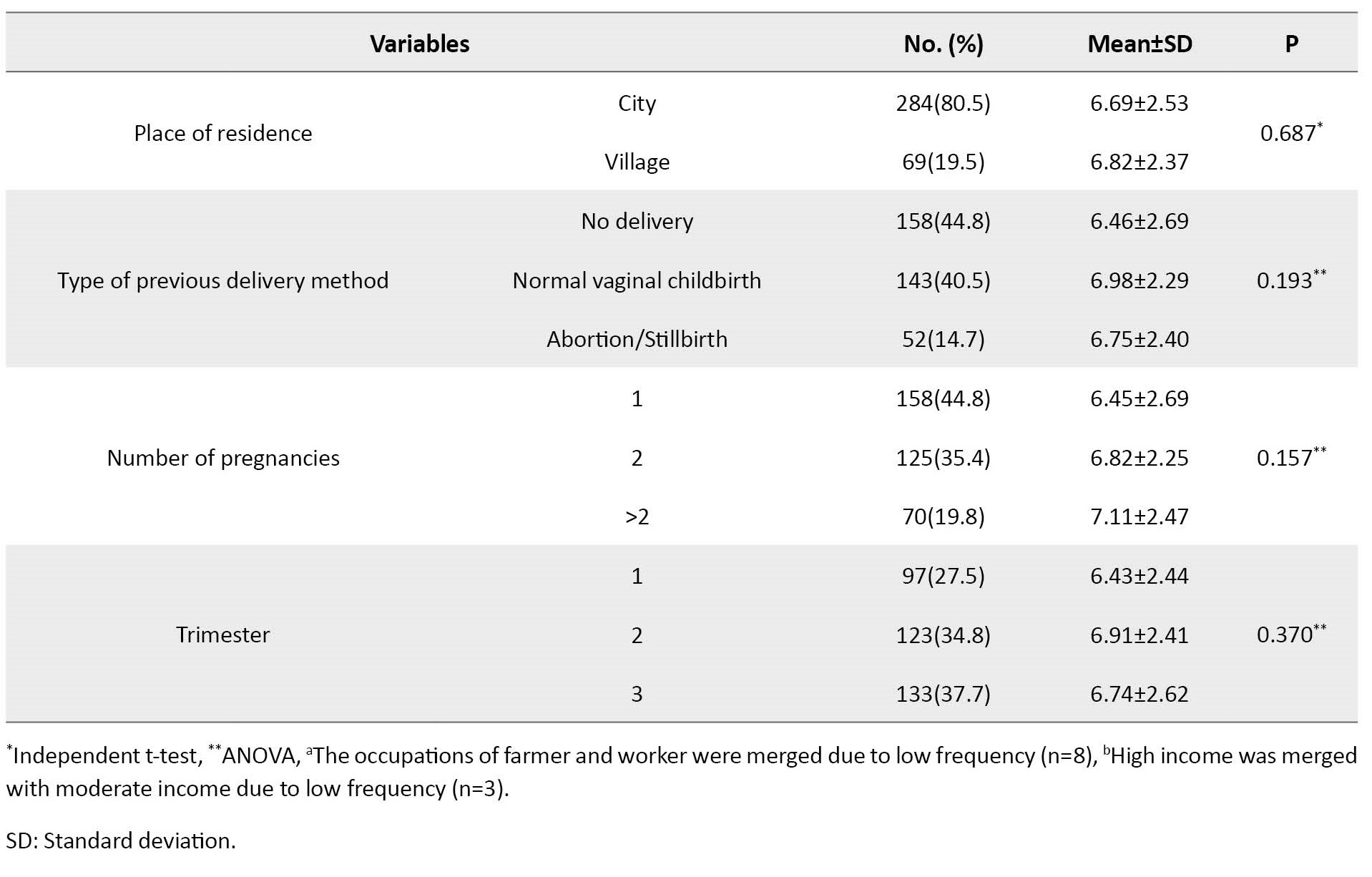Select the Place of residence row label

(223, 133)
